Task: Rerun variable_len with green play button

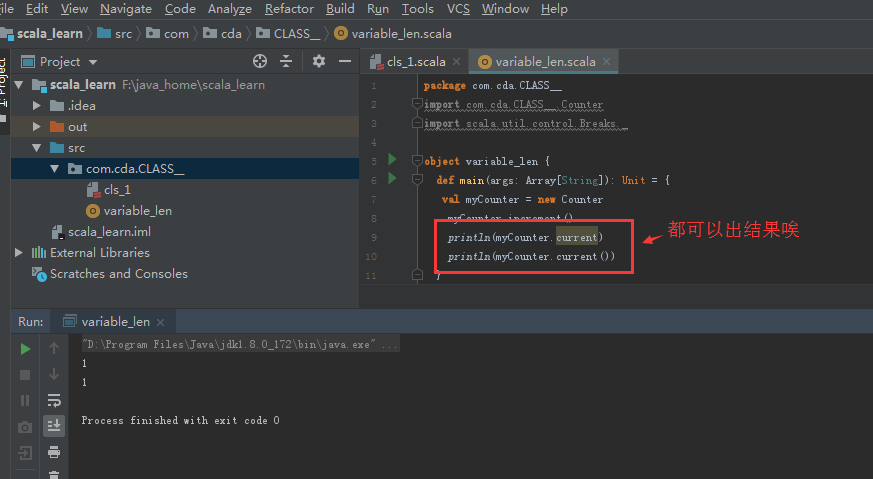Action: click(x=25, y=349)
